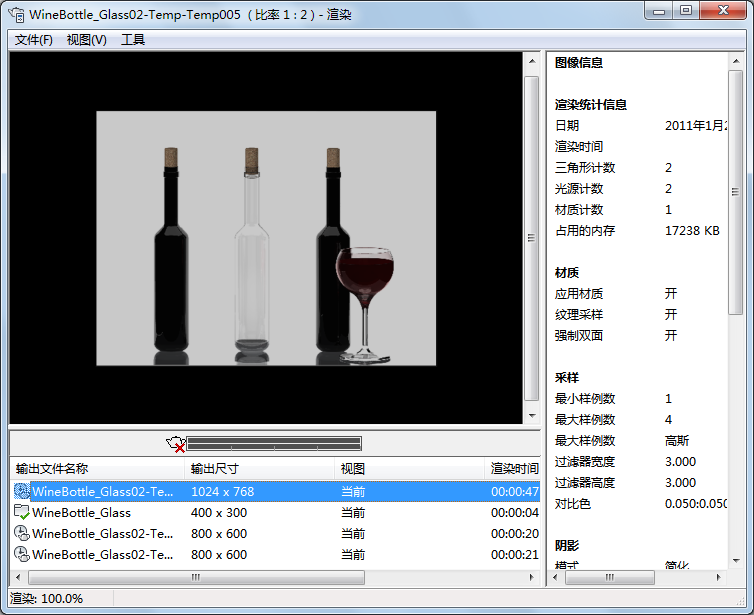Image resolution: width=754 pixels, height=615 pixels.
Task: Click the render list horizontal scrollbar thumb
Action: point(196,577)
